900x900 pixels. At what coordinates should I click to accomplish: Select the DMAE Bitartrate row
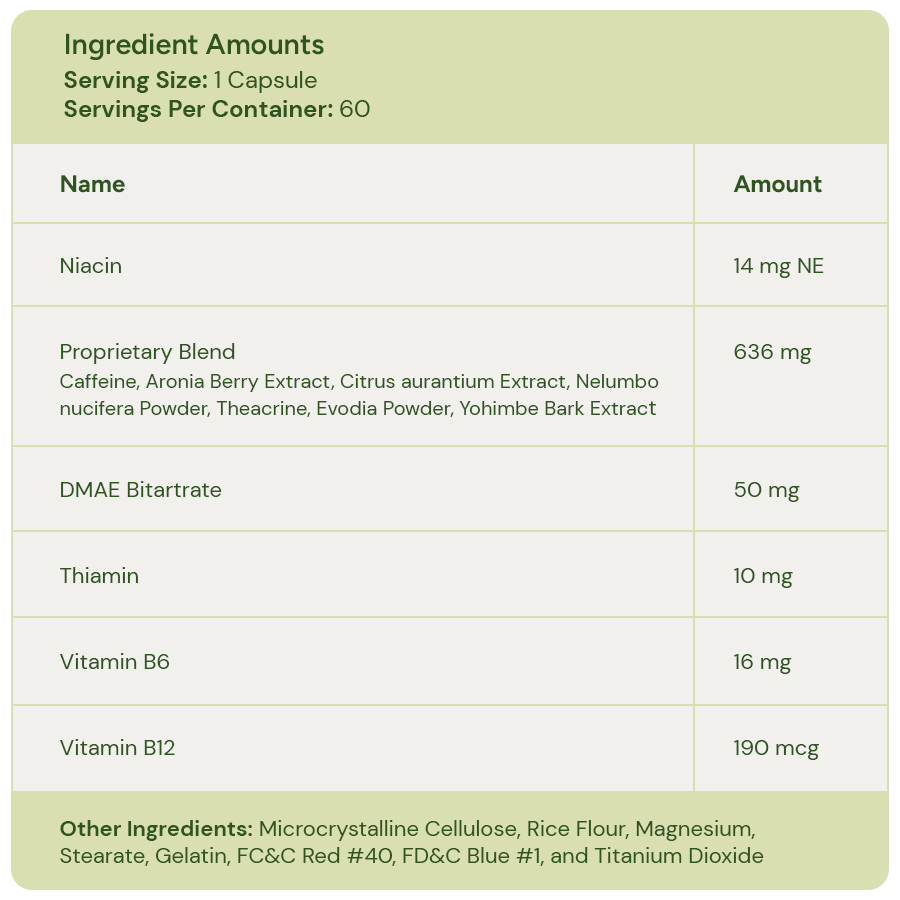[x=140, y=490]
